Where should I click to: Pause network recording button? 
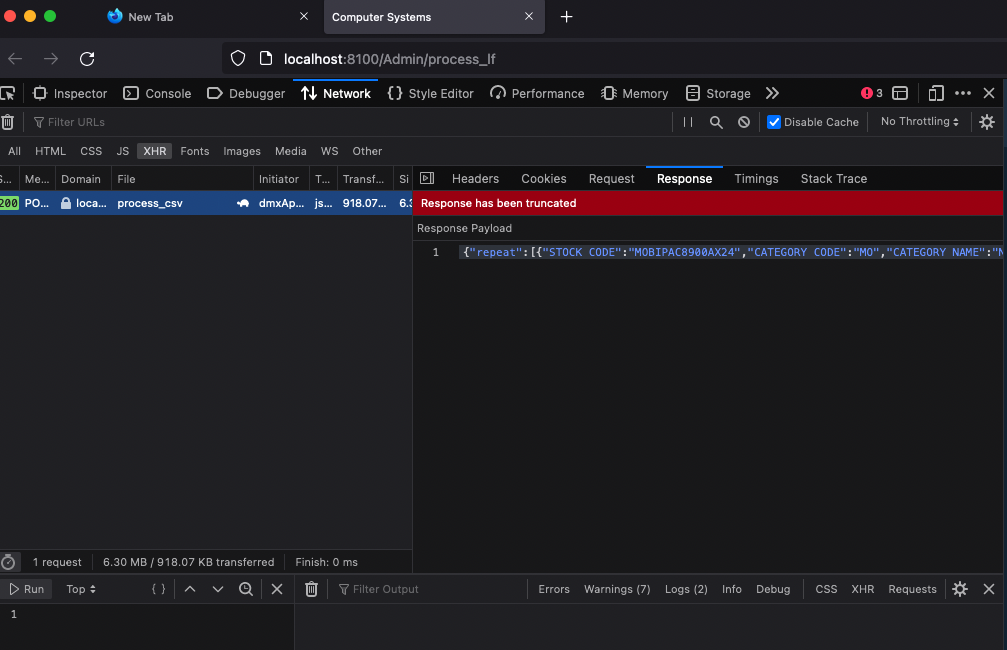(x=688, y=122)
